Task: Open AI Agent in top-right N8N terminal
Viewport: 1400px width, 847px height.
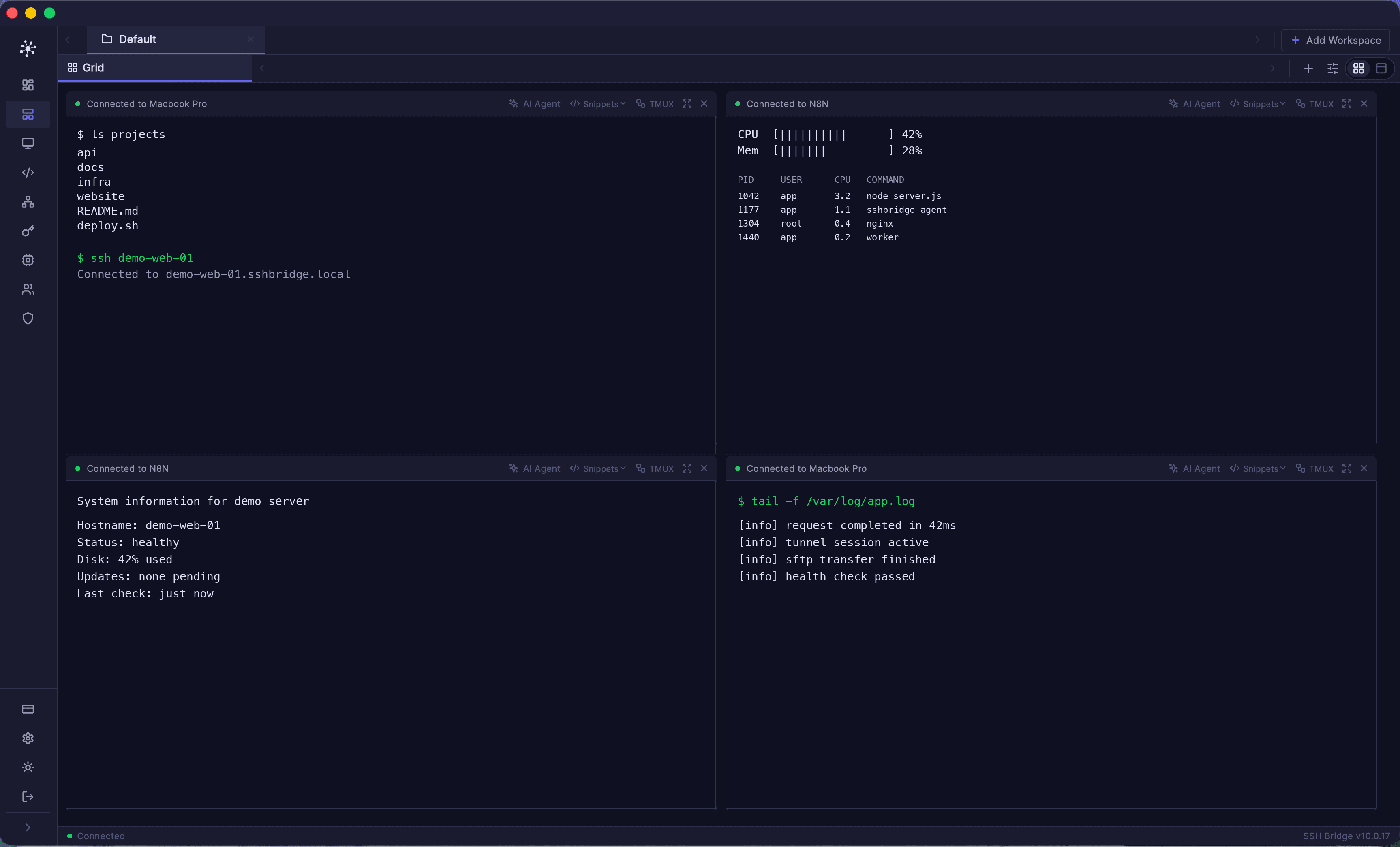Action: click(1194, 103)
